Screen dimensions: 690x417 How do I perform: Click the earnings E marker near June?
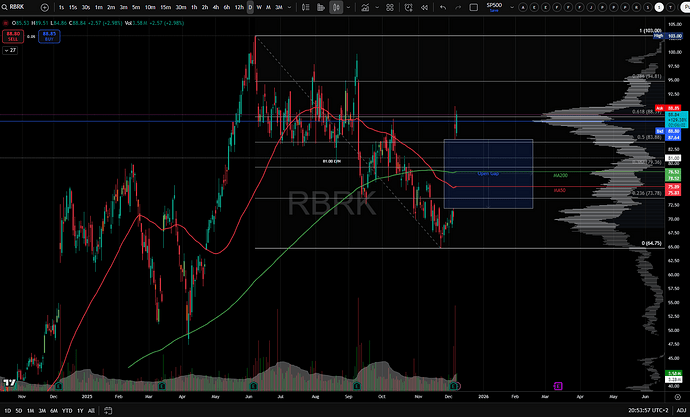coord(253,386)
